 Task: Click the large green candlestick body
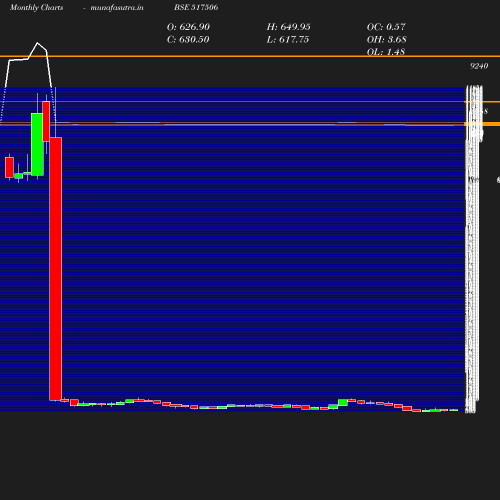click(x=37, y=144)
